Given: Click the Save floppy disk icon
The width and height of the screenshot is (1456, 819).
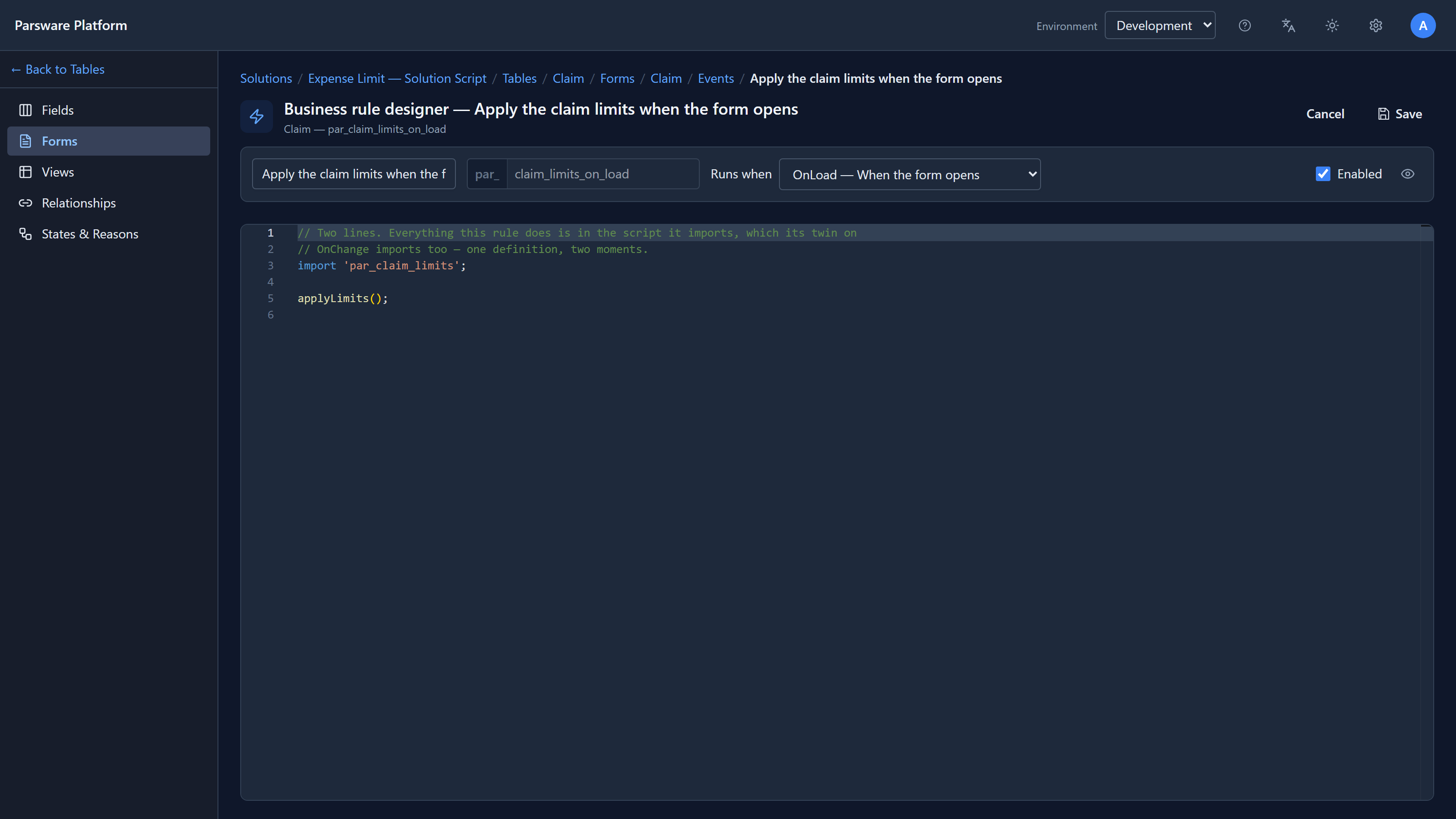Looking at the screenshot, I should pyautogui.click(x=1384, y=114).
